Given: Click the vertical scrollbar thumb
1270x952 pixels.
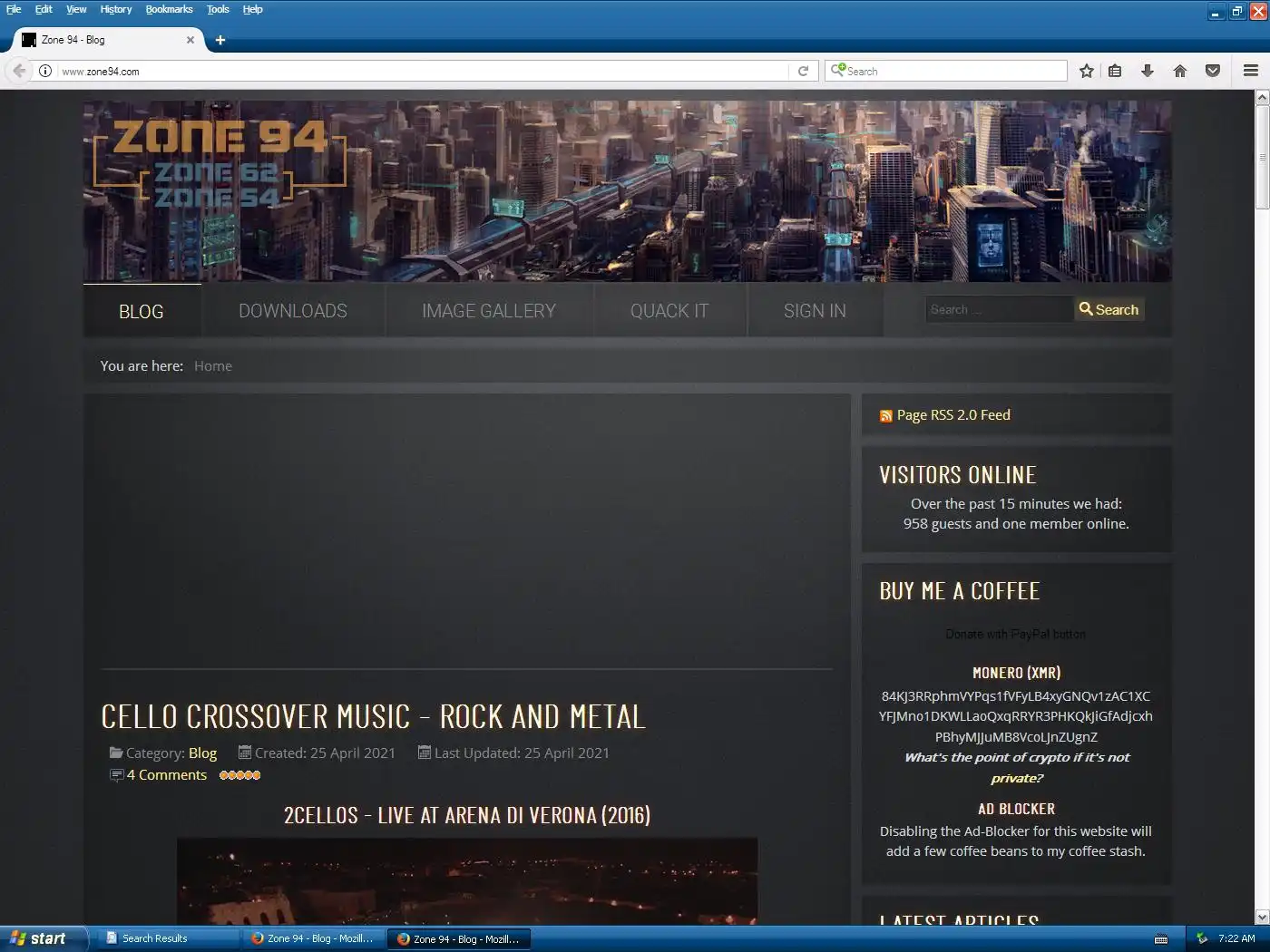Looking at the screenshot, I should click(x=1262, y=158).
